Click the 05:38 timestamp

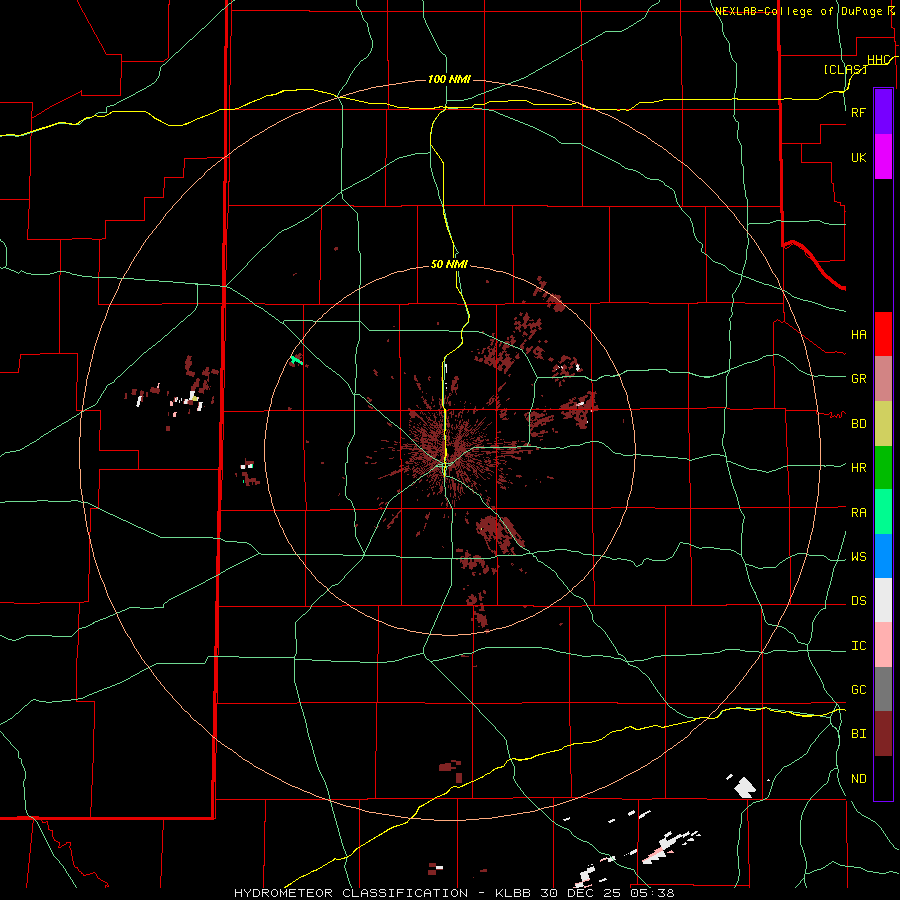(x=652, y=893)
